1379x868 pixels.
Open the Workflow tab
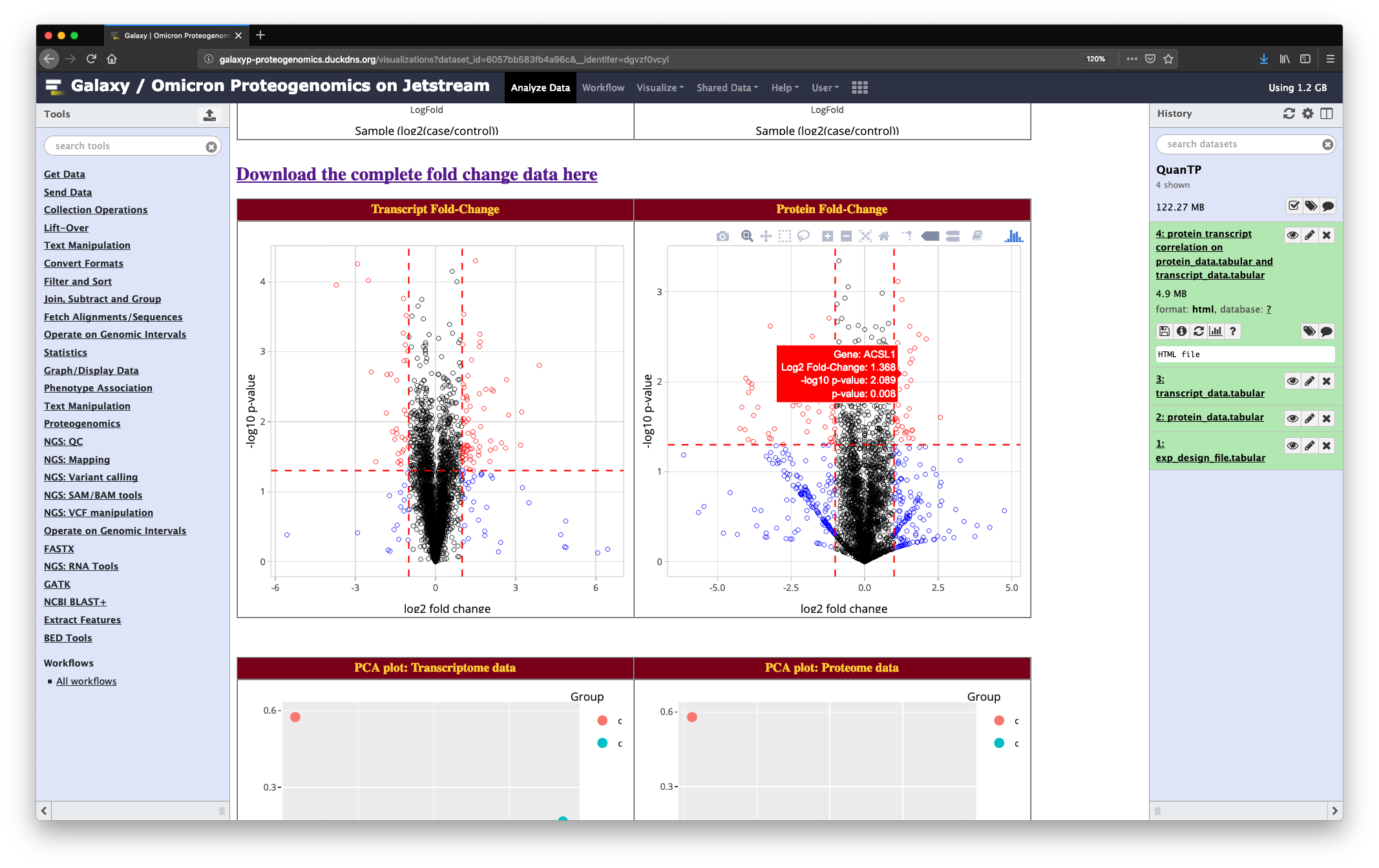point(603,88)
